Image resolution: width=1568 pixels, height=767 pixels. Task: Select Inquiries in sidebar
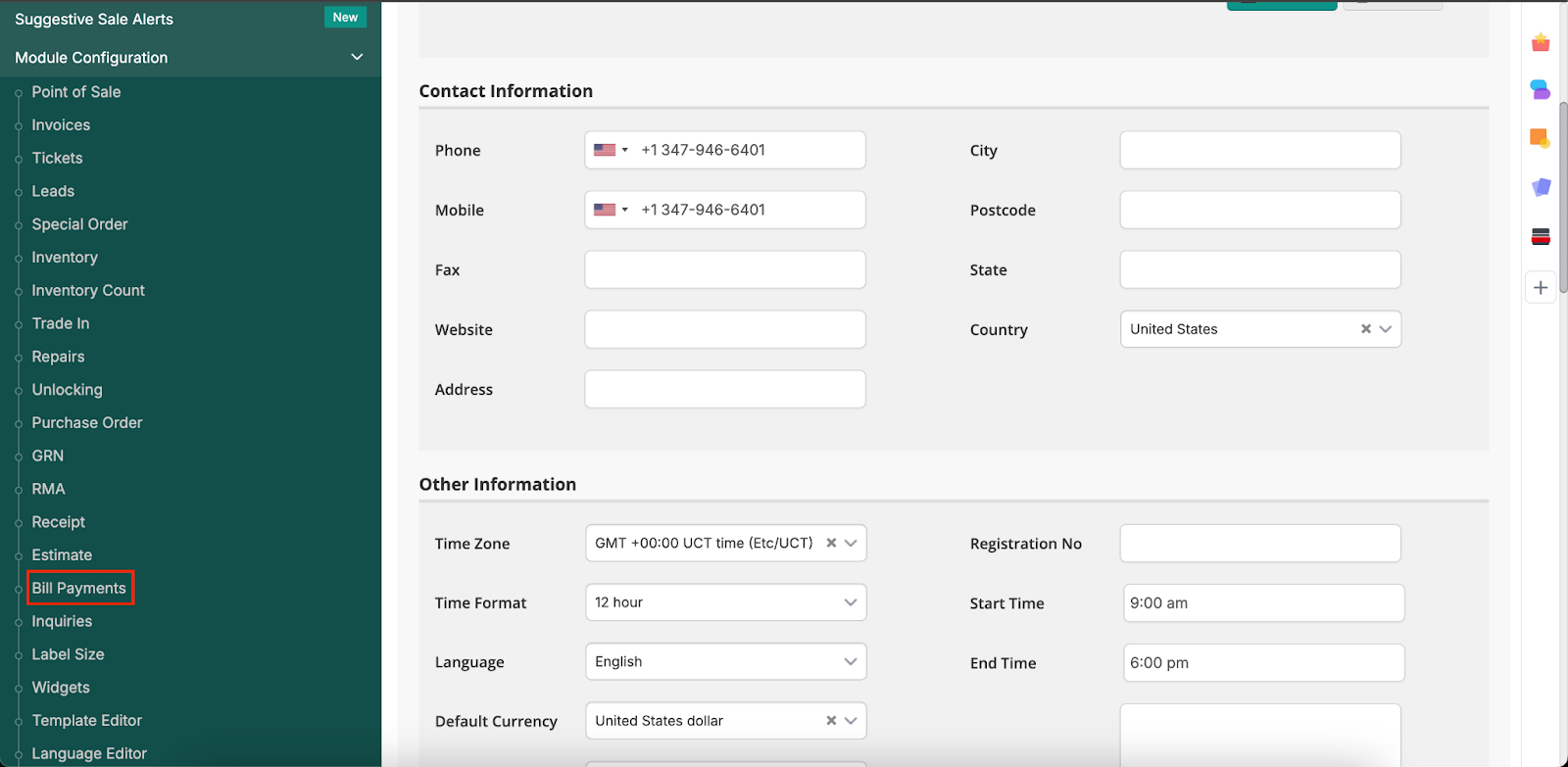(62, 621)
